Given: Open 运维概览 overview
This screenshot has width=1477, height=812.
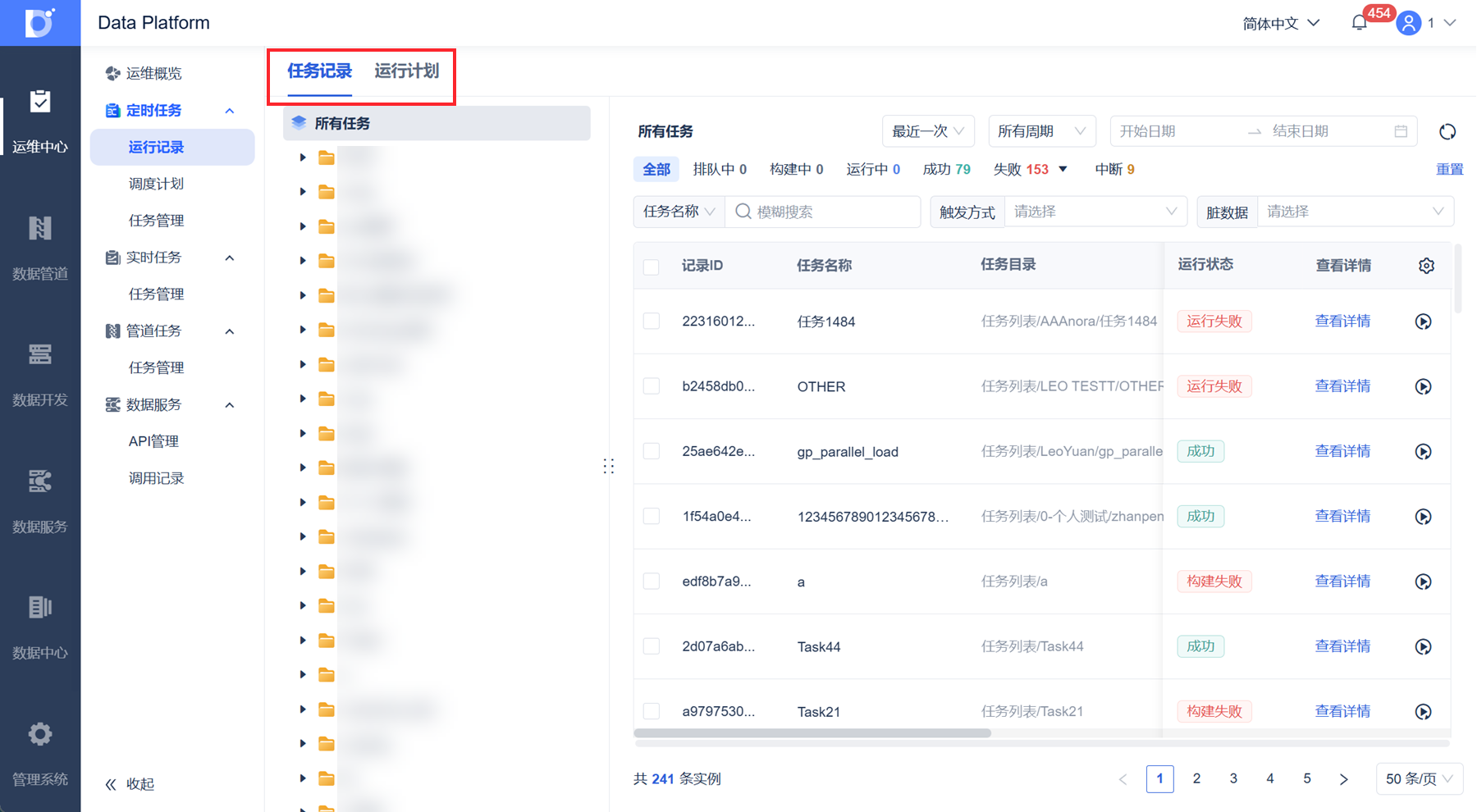Looking at the screenshot, I should tap(144, 73).
